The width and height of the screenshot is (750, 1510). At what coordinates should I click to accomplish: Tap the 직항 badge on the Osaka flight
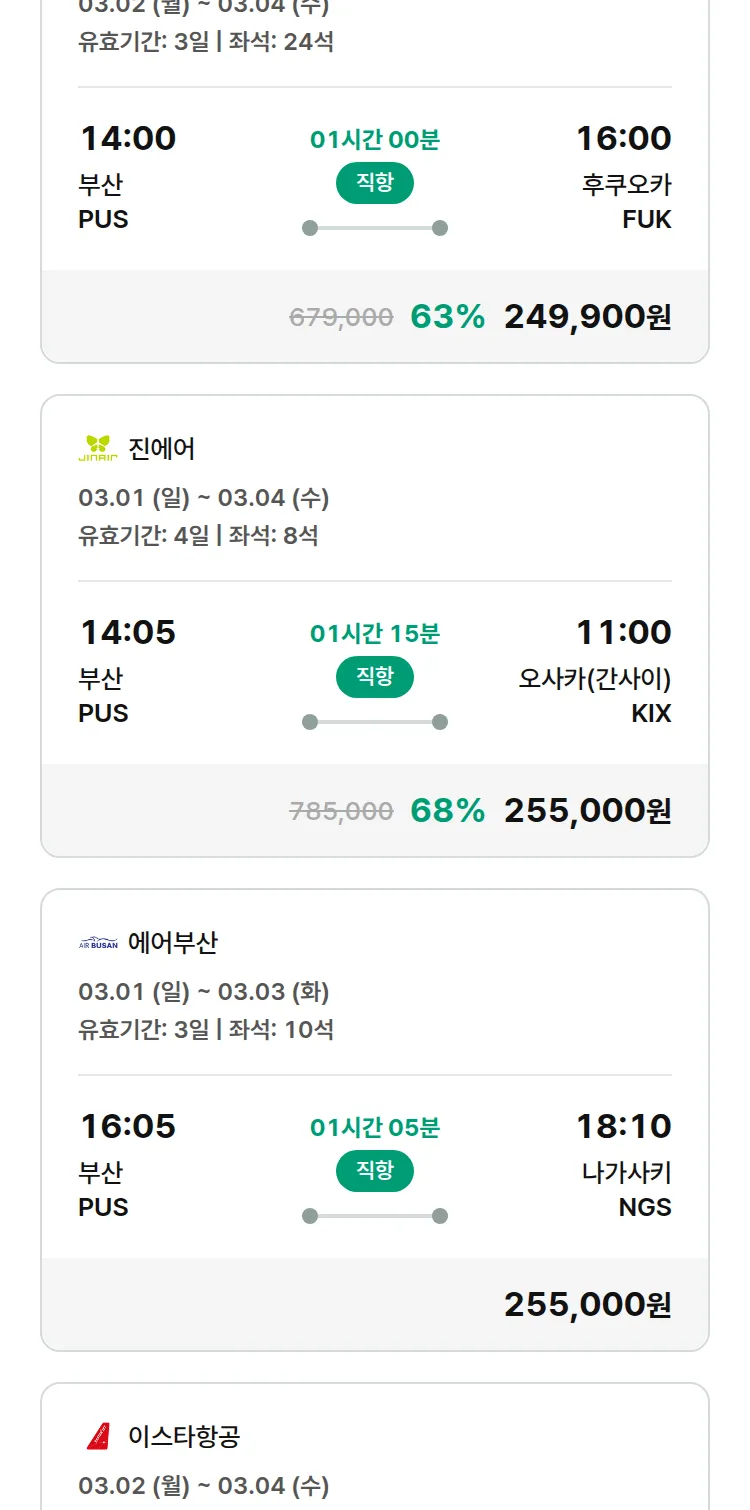(x=375, y=677)
